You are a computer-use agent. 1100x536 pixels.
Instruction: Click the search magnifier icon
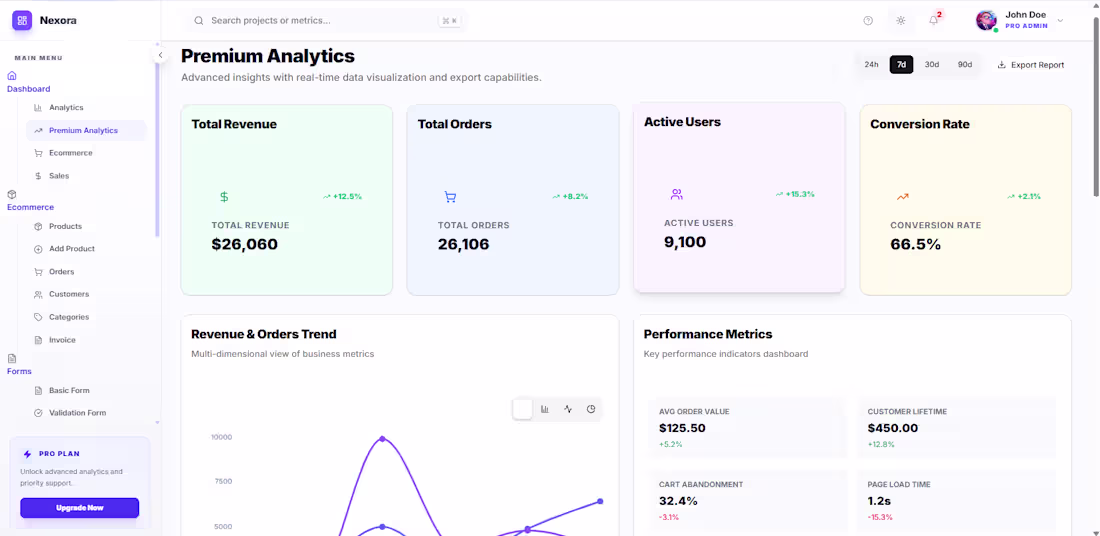(x=199, y=21)
